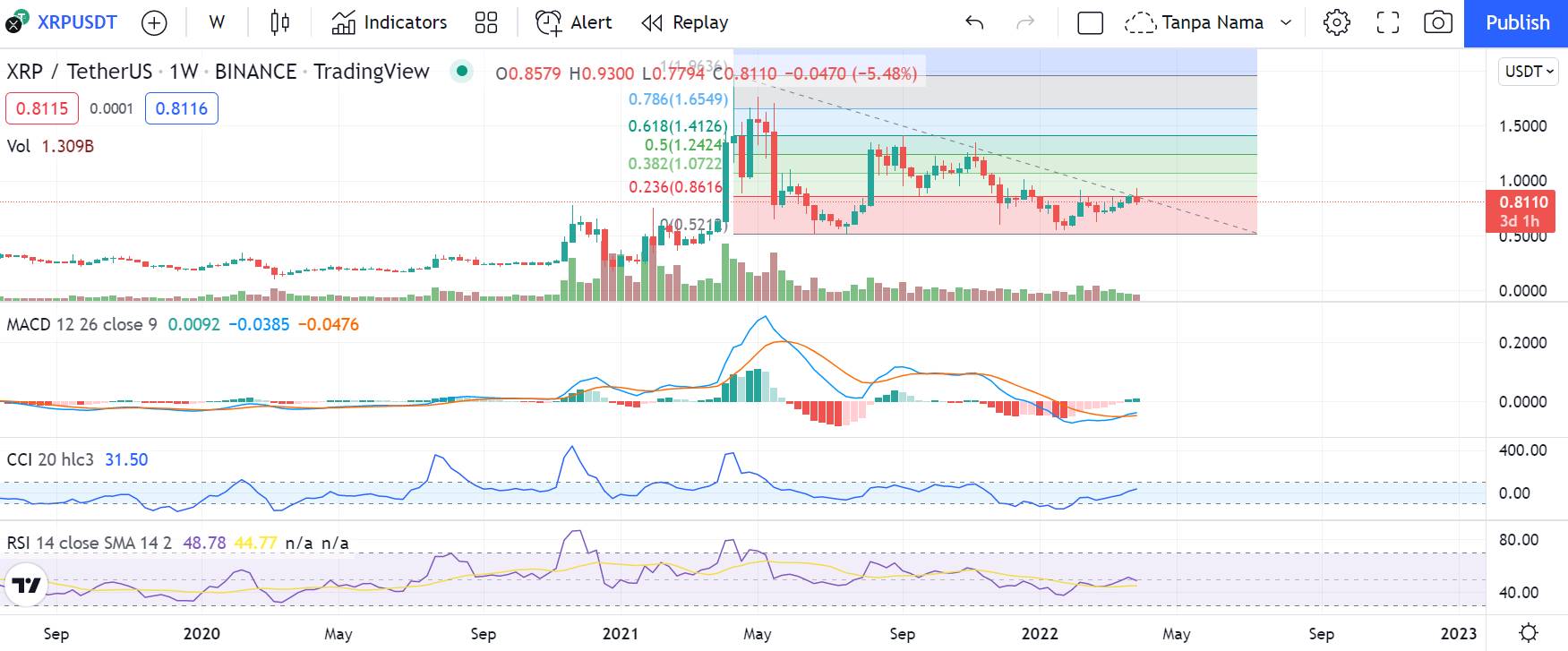Click the 0.618(1.4126) Fibonacci level label

(678, 126)
